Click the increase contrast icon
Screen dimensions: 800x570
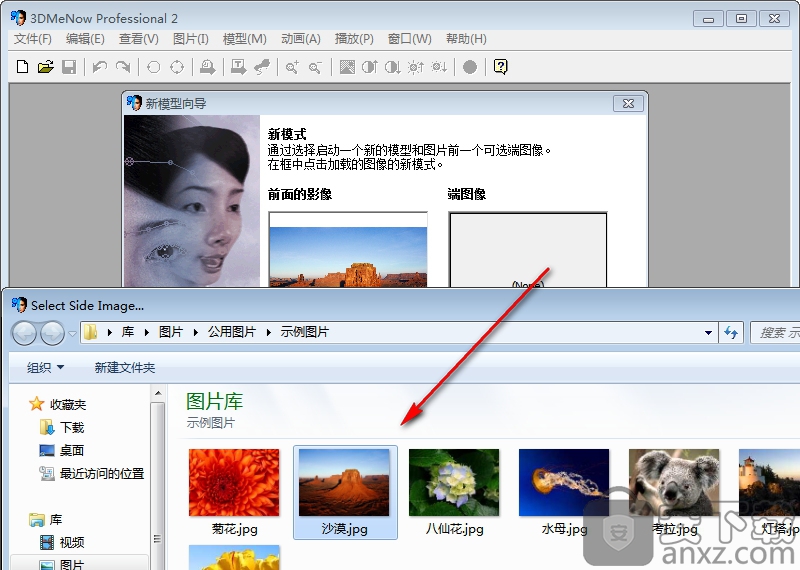[x=370, y=67]
